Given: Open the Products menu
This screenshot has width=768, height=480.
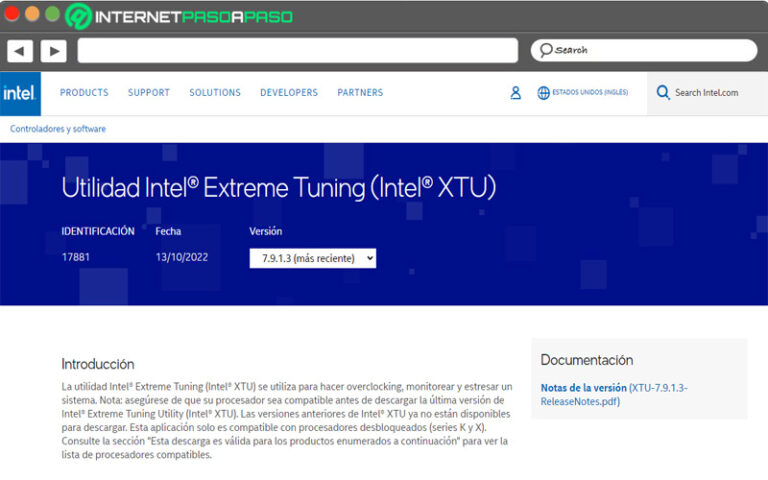Looking at the screenshot, I should point(84,93).
